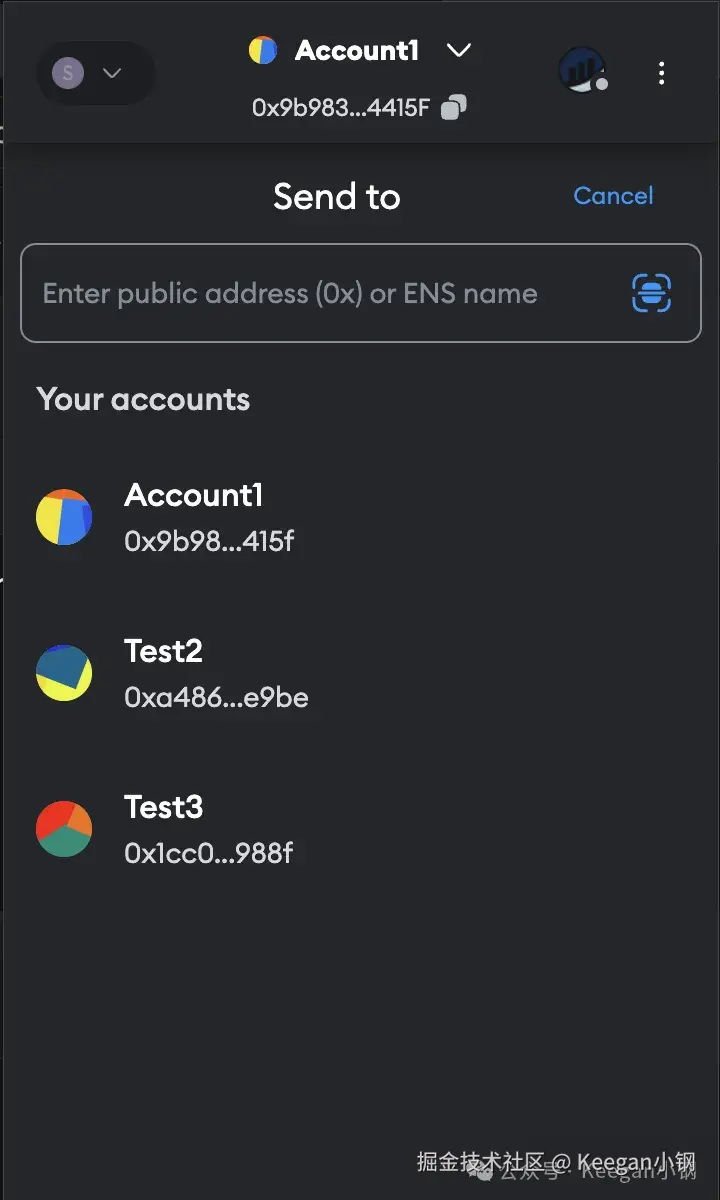Viewport: 720px width, 1200px height.
Task: Click the header address 0x9b983...4415F
Action: [341, 108]
